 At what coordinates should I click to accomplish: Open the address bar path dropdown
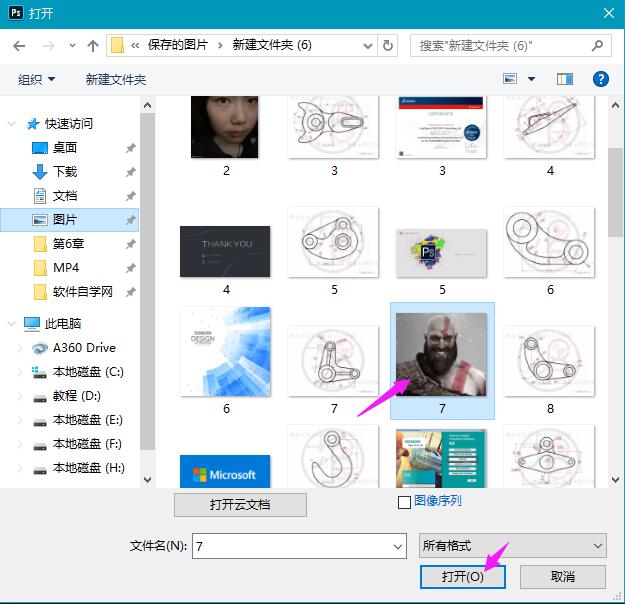coord(368,46)
